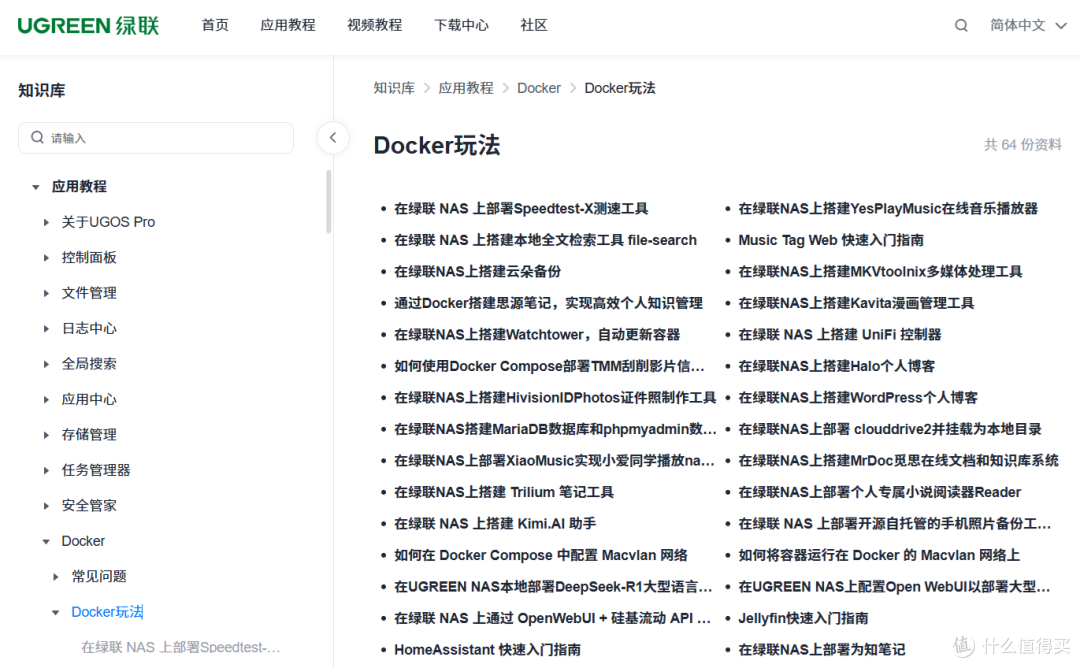The height and width of the screenshot is (668, 1080).
Task: Open the 简体中文 language dropdown
Action: click(x=1028, y=25)
